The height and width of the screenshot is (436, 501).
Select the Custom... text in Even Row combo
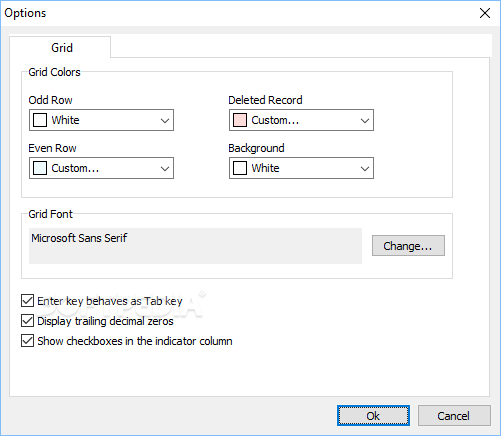point(75,168)
